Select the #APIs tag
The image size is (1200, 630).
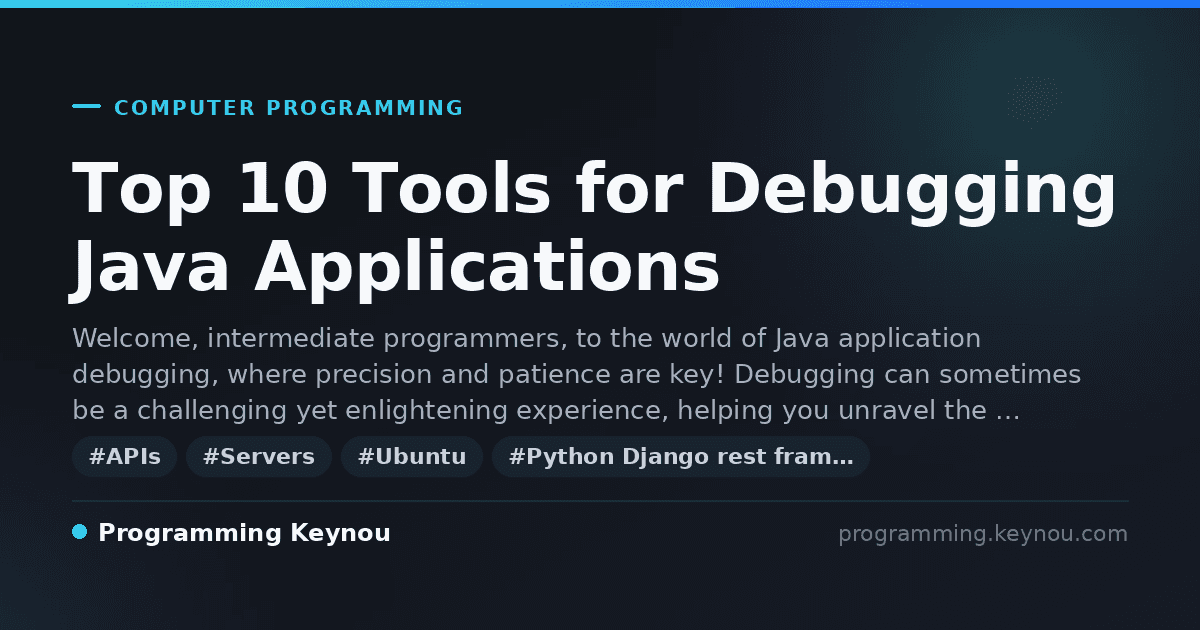pos(125,457)
